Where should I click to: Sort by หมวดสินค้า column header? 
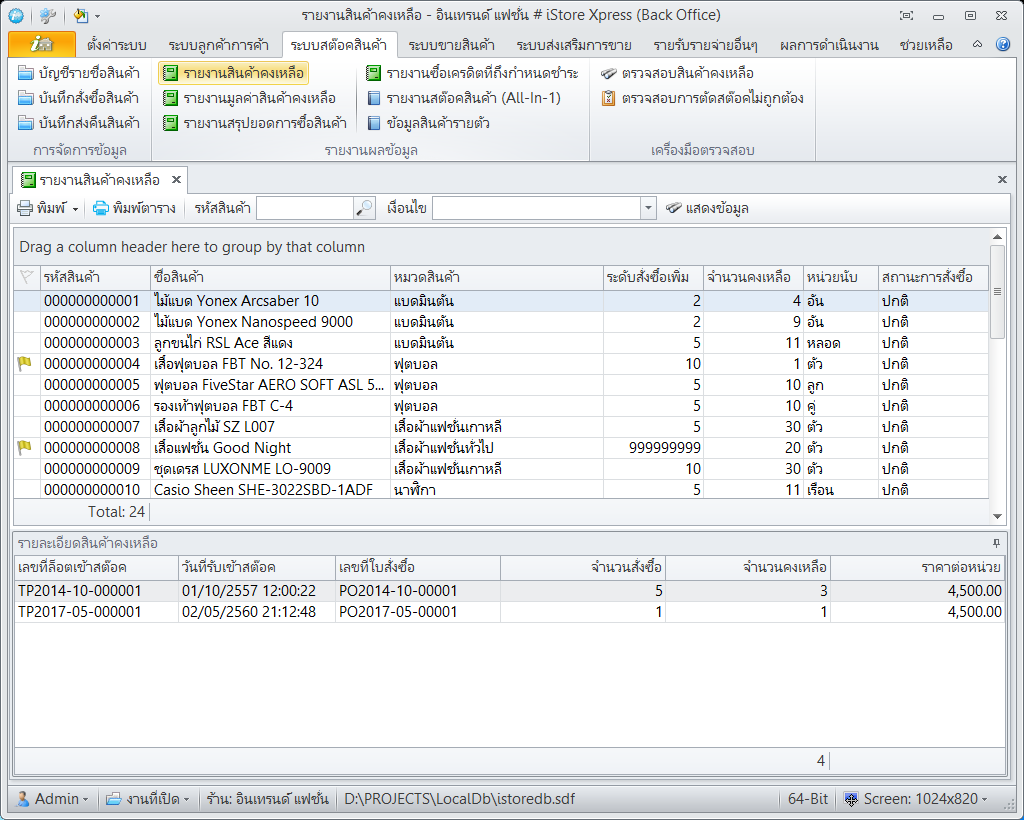click(497, 277)
